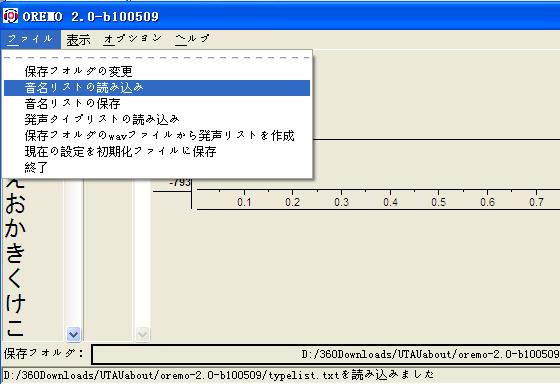This screenshot has height=384, width=560.
Task: Click the 0.1 time axis tick label
Action: [x=244, y=202]
